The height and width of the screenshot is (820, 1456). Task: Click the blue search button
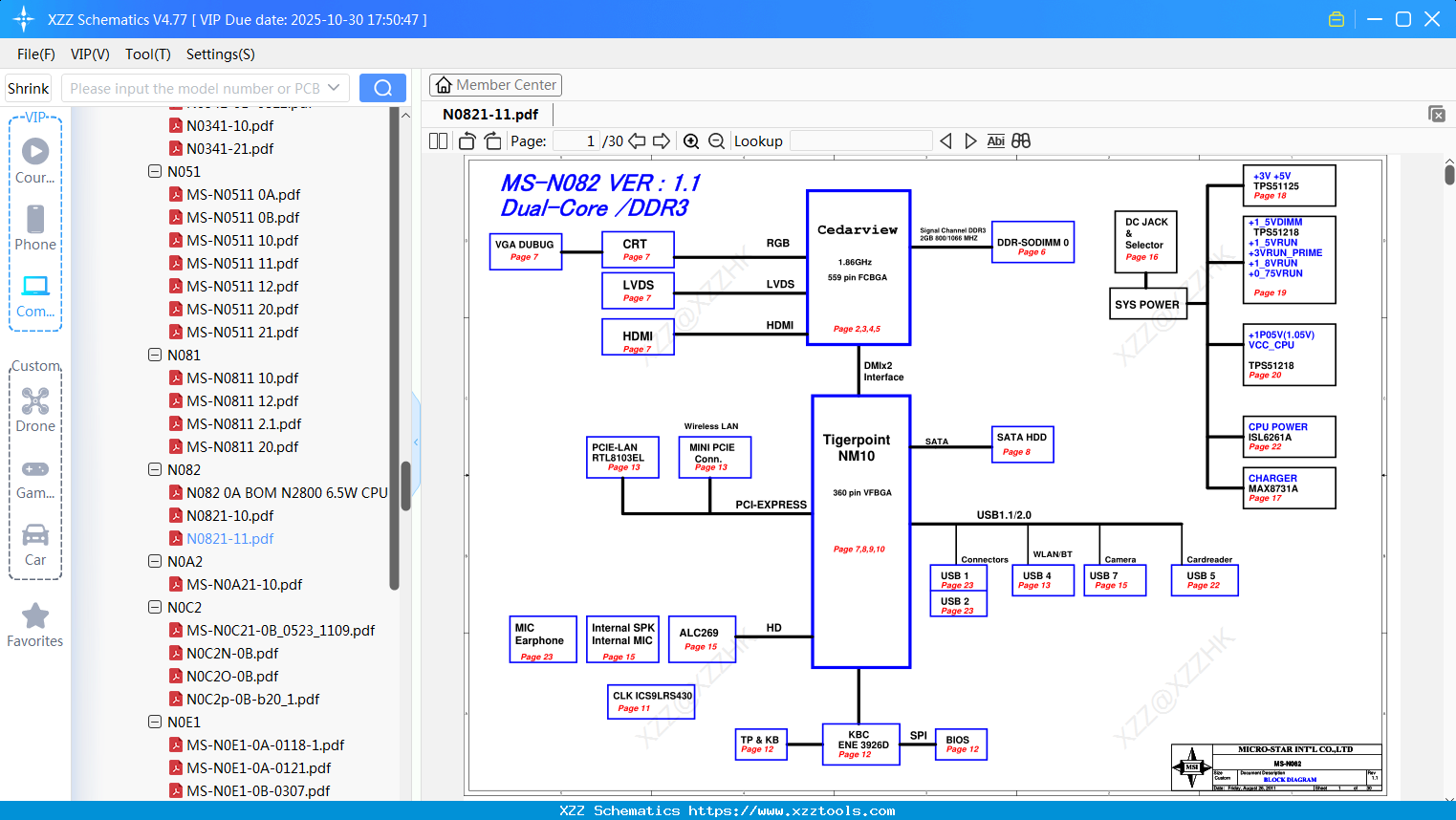pos(382,88)
